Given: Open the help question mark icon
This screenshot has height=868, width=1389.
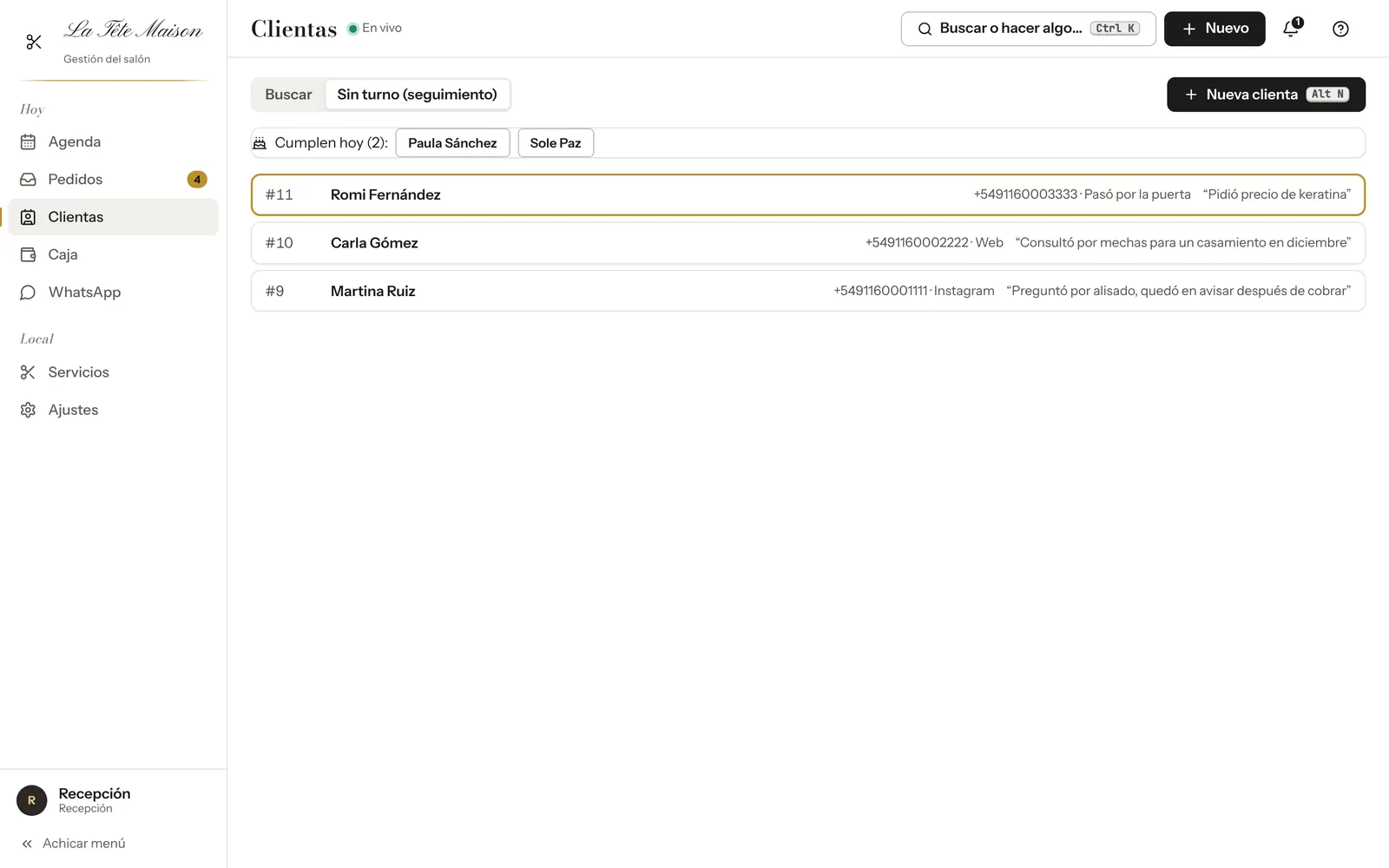Looking at the screenshot, I should tap(1340, 29).
